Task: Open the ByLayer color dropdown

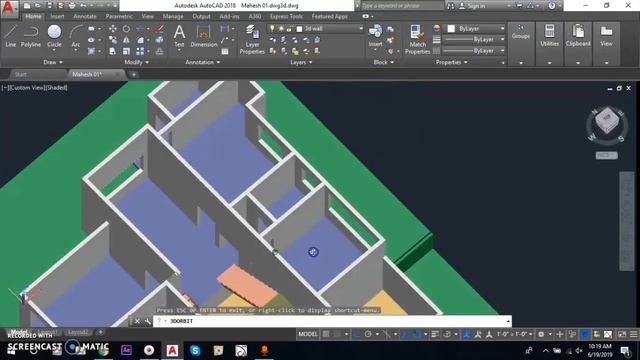Action: 475,29
